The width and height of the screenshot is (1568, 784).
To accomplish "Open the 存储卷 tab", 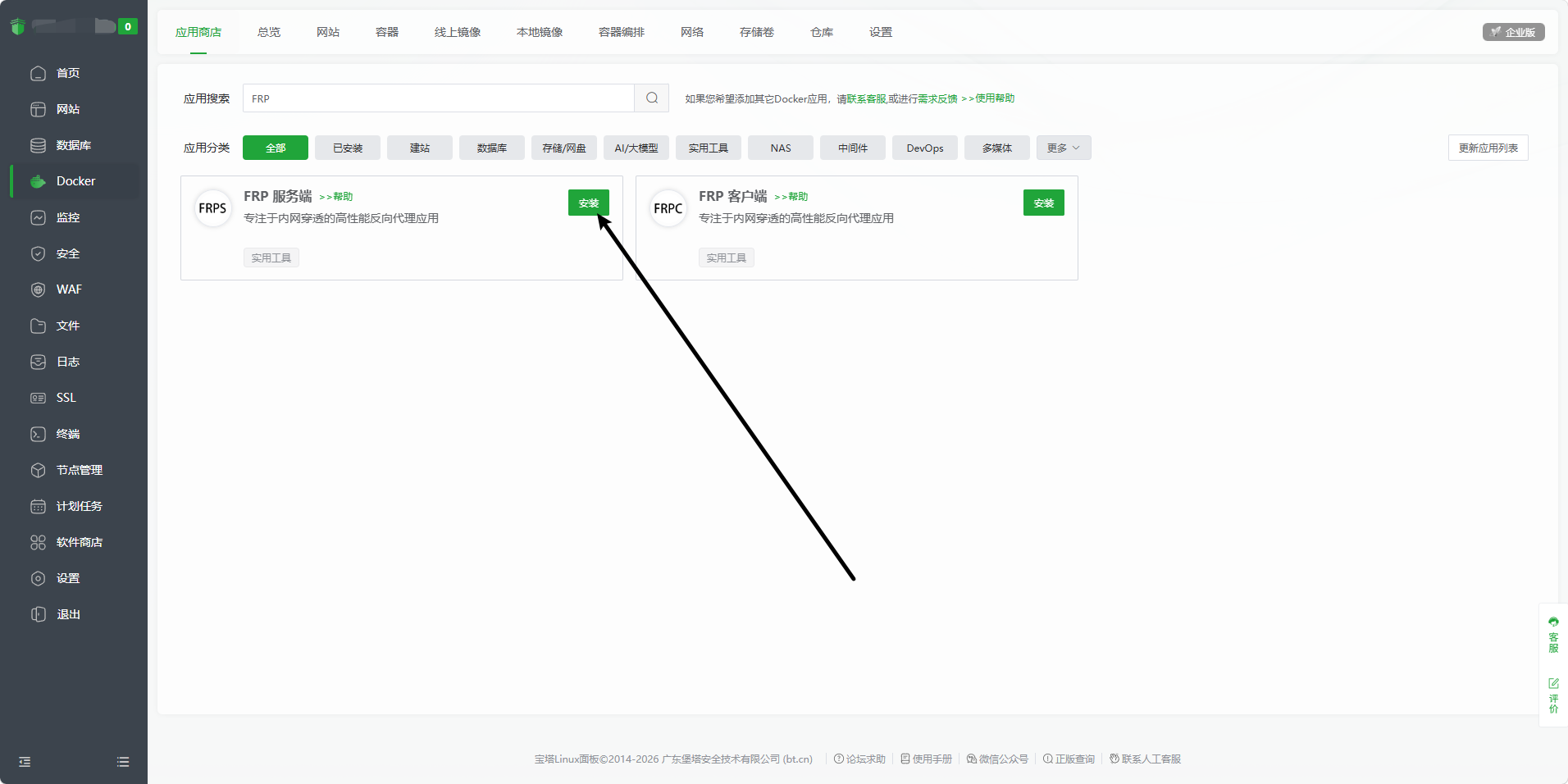I will (x=757, y=32).
